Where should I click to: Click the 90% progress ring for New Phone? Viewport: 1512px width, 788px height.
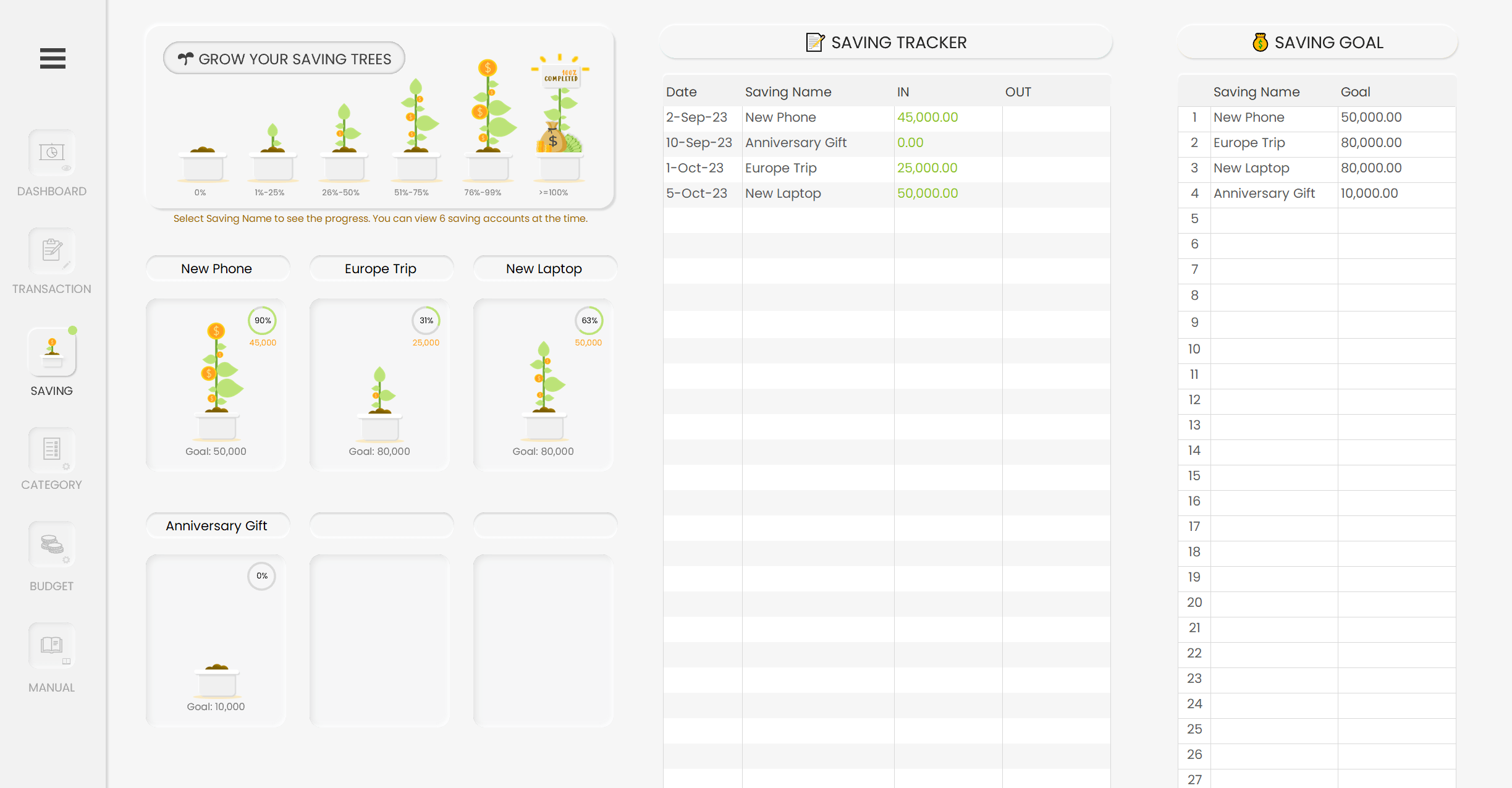pos(263,321)
